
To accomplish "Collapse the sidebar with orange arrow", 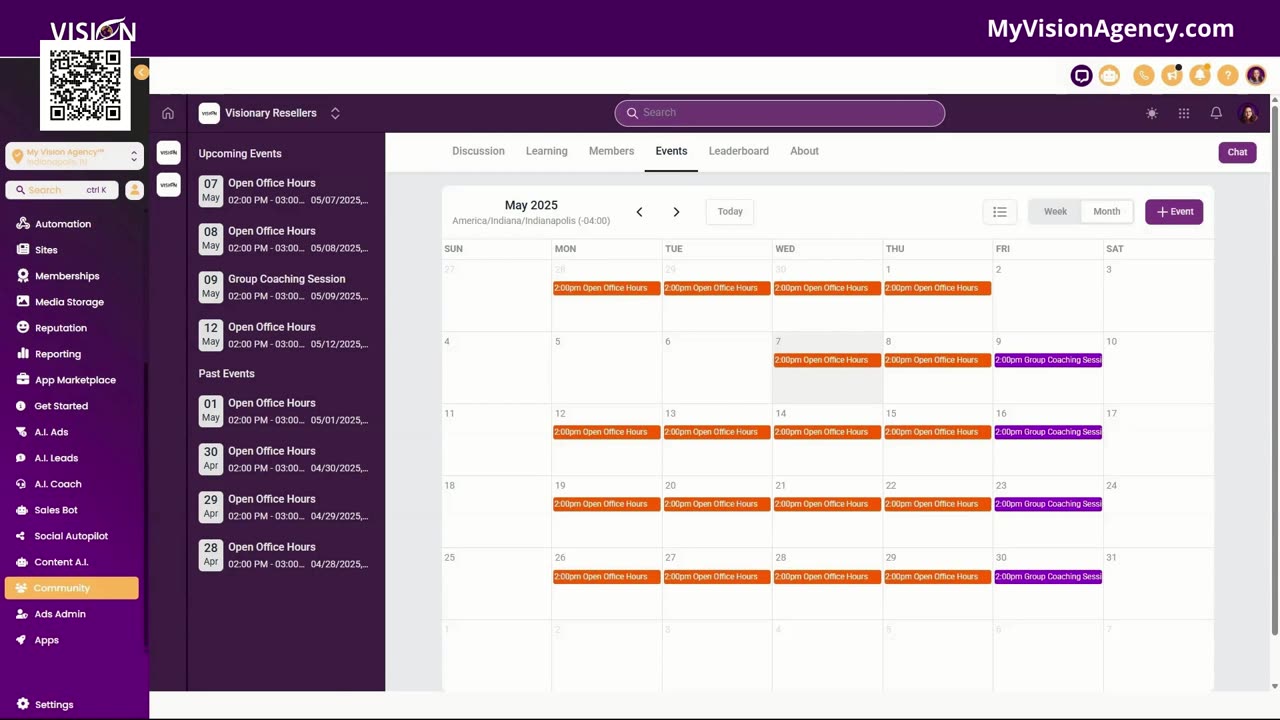I will point(142,72).
